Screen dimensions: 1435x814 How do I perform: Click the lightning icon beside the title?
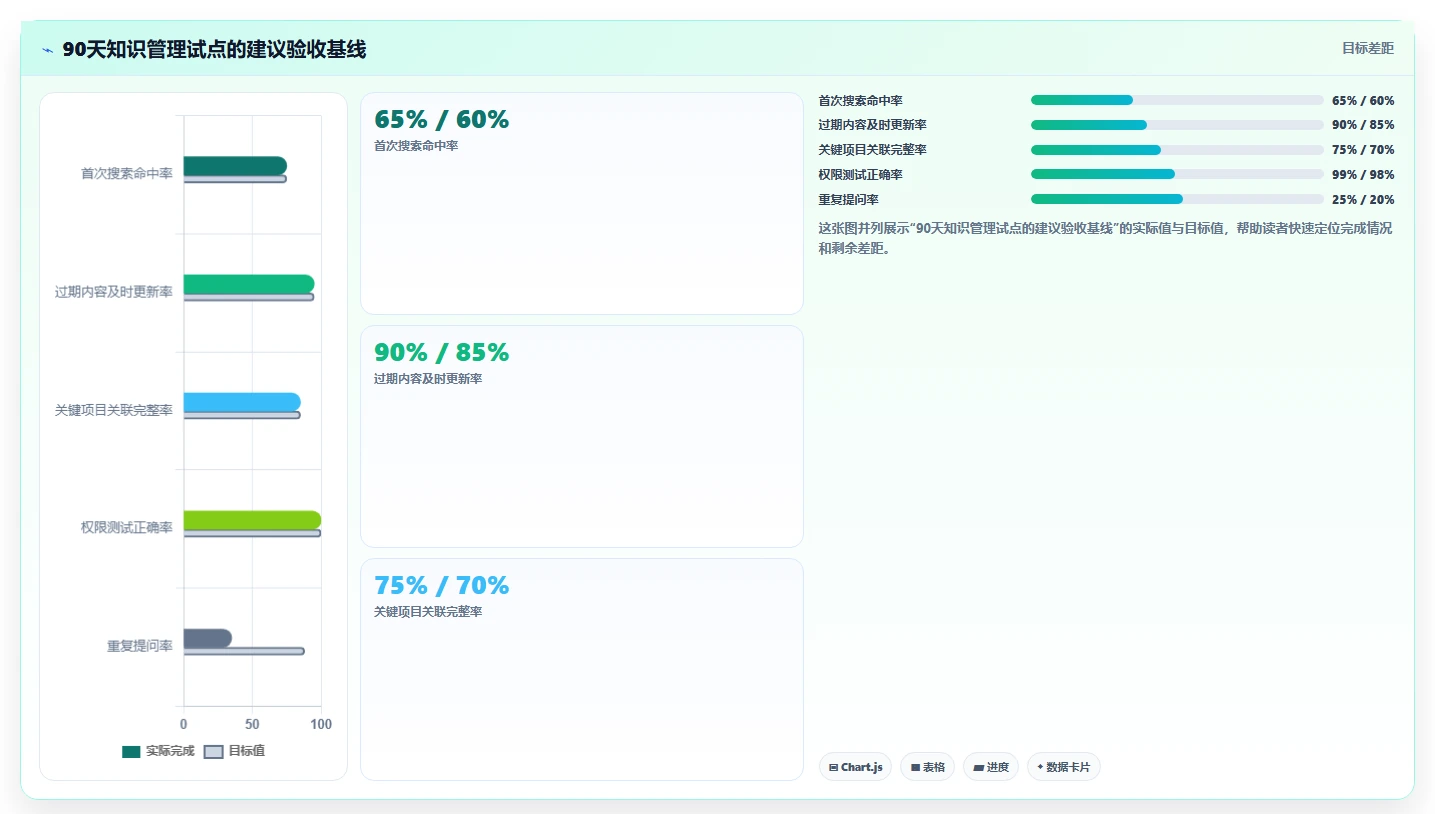(47, 50)
